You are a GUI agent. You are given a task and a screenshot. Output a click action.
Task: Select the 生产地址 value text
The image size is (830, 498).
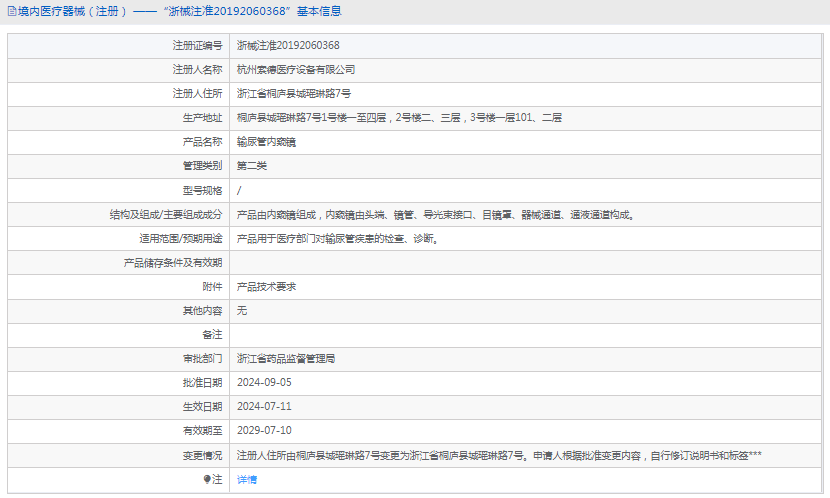point(399,117)
